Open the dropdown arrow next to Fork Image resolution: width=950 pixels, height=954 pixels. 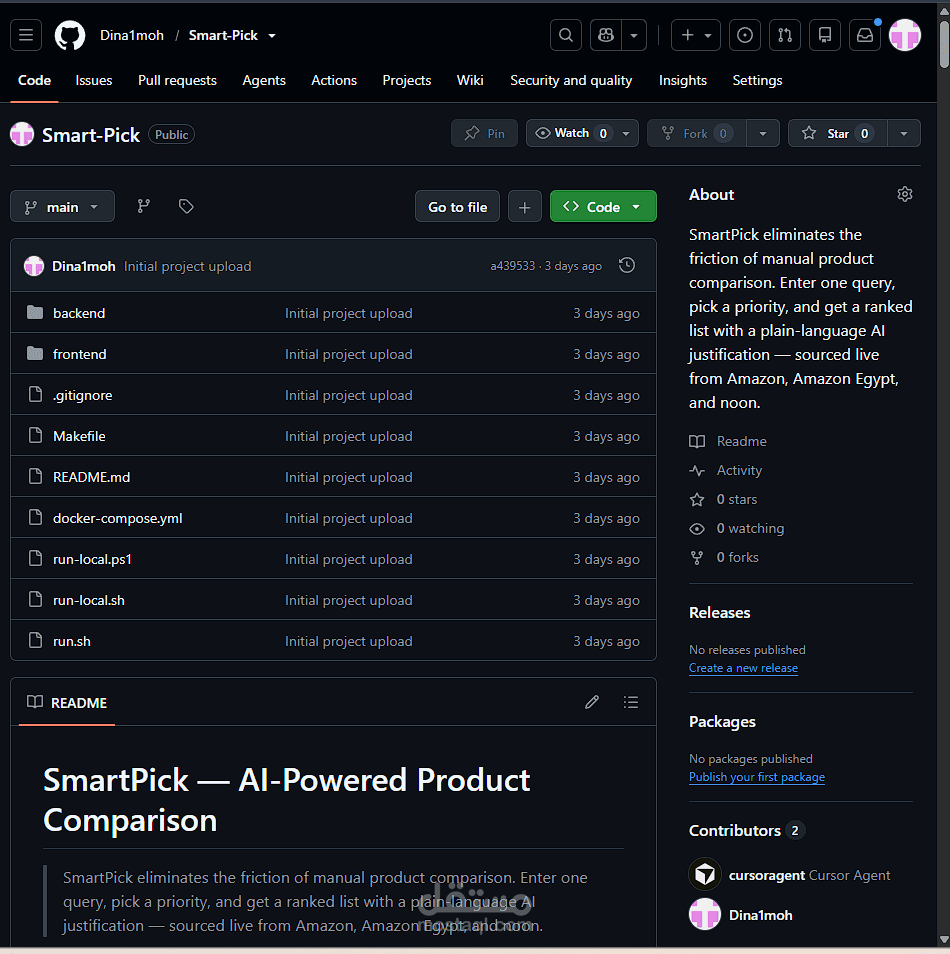point(763,133)
